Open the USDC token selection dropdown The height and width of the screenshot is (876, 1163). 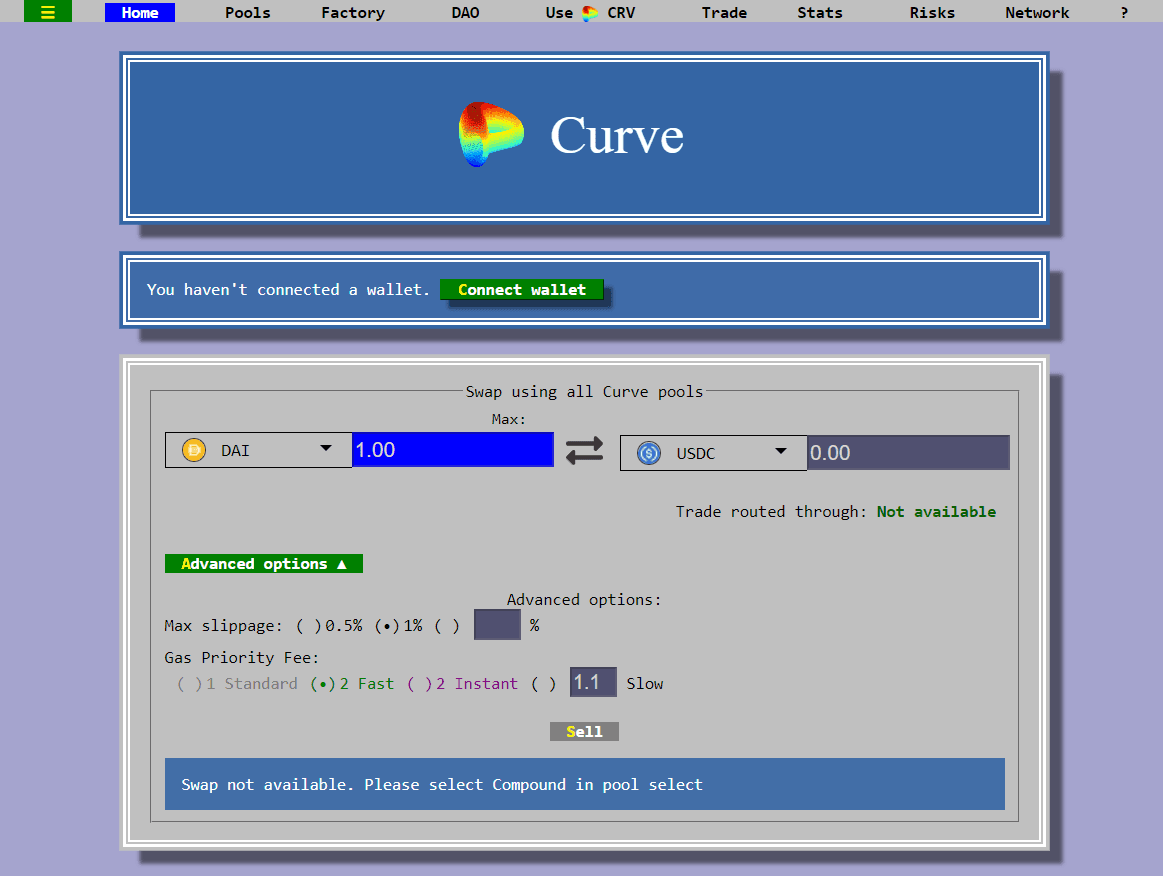click(x=783, y=452)
